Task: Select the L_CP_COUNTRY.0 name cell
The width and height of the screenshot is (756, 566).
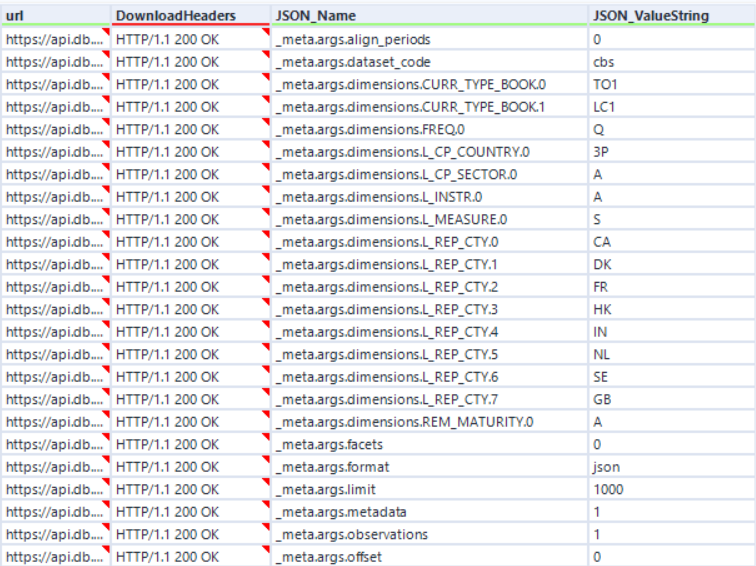Action: pos(429,152)
